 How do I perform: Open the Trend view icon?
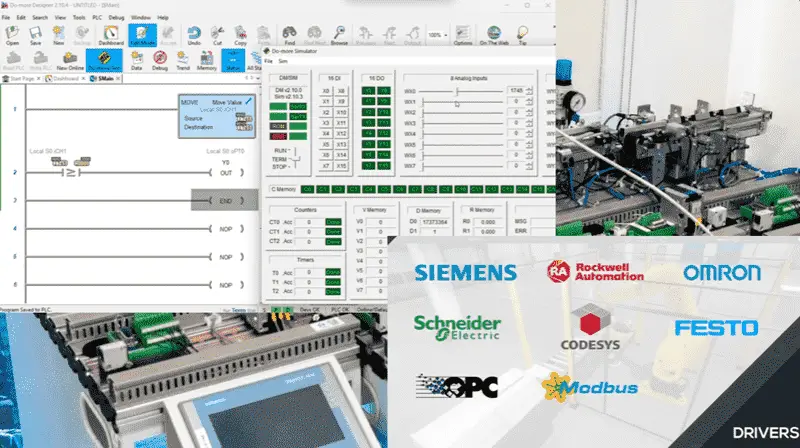click(x=183, y=60)
